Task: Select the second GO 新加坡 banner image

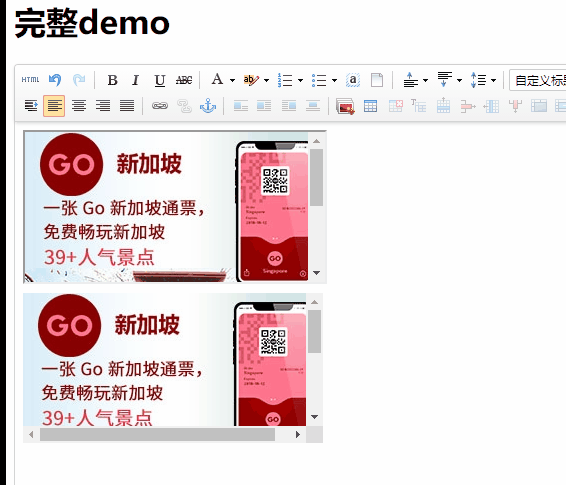Action: tap(165, 360)
